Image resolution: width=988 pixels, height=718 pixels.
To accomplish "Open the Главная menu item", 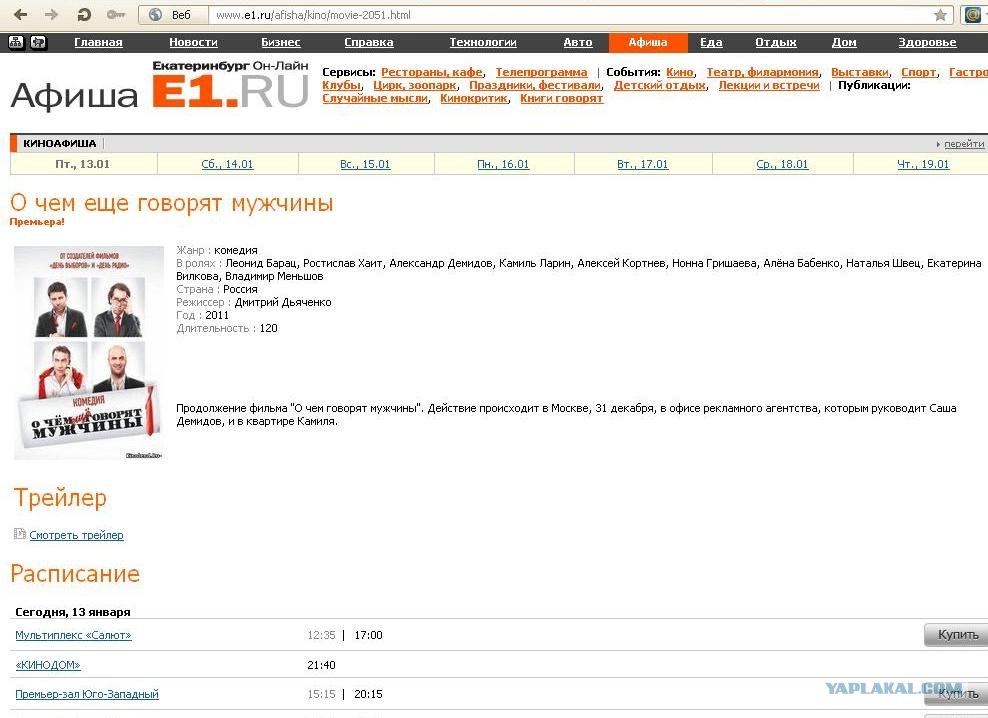I will [x=98, y=42].
